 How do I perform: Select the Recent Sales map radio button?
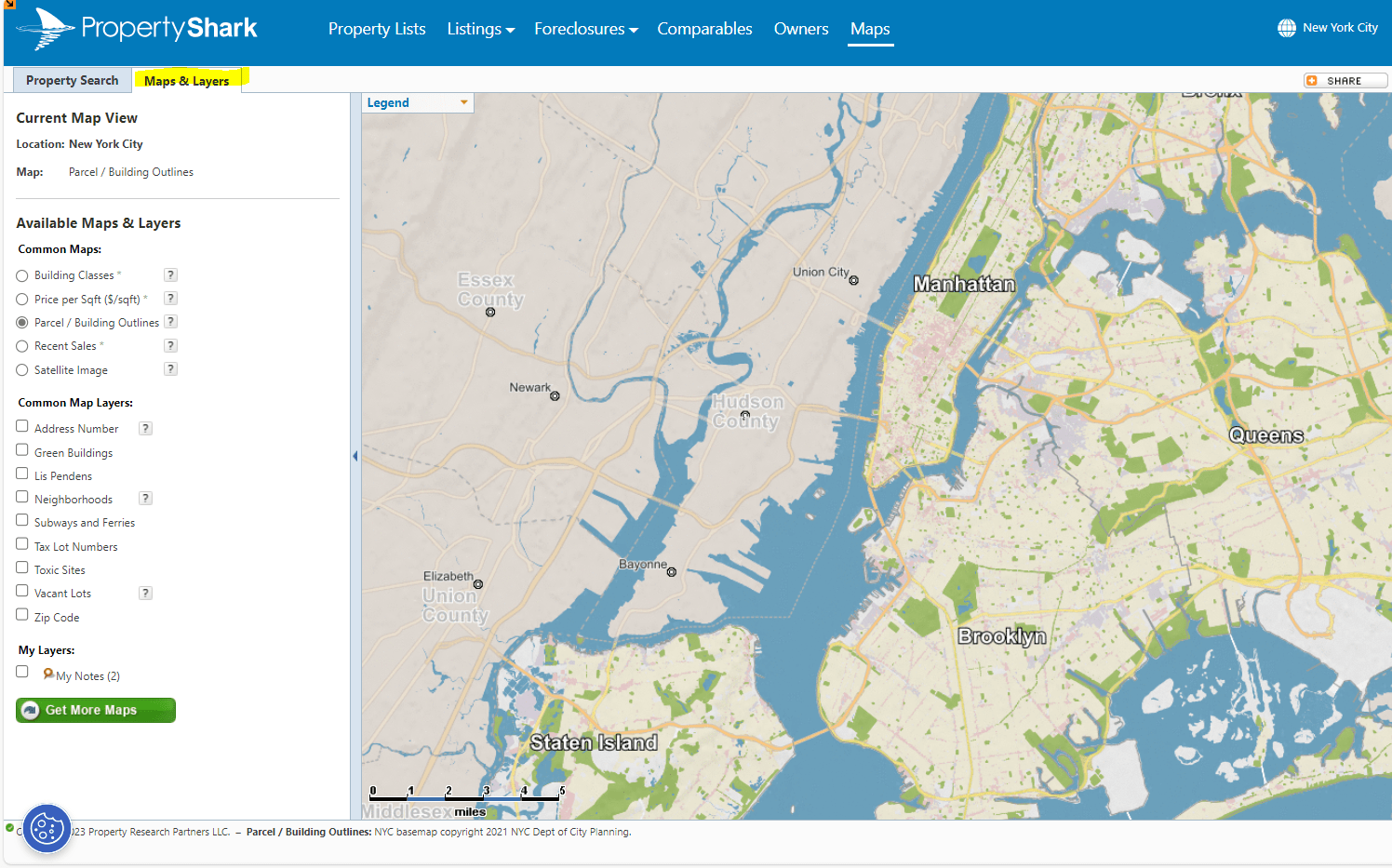pyautogui.click(x=21, y=345)
